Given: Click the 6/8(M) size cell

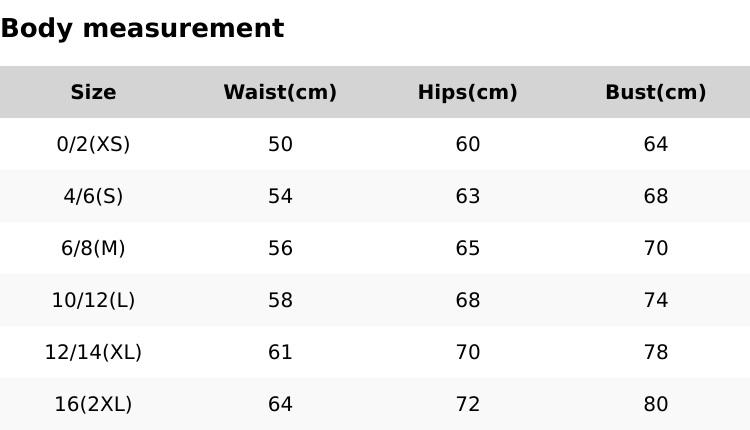Looking at the screenshot, I should click(93, 249).
